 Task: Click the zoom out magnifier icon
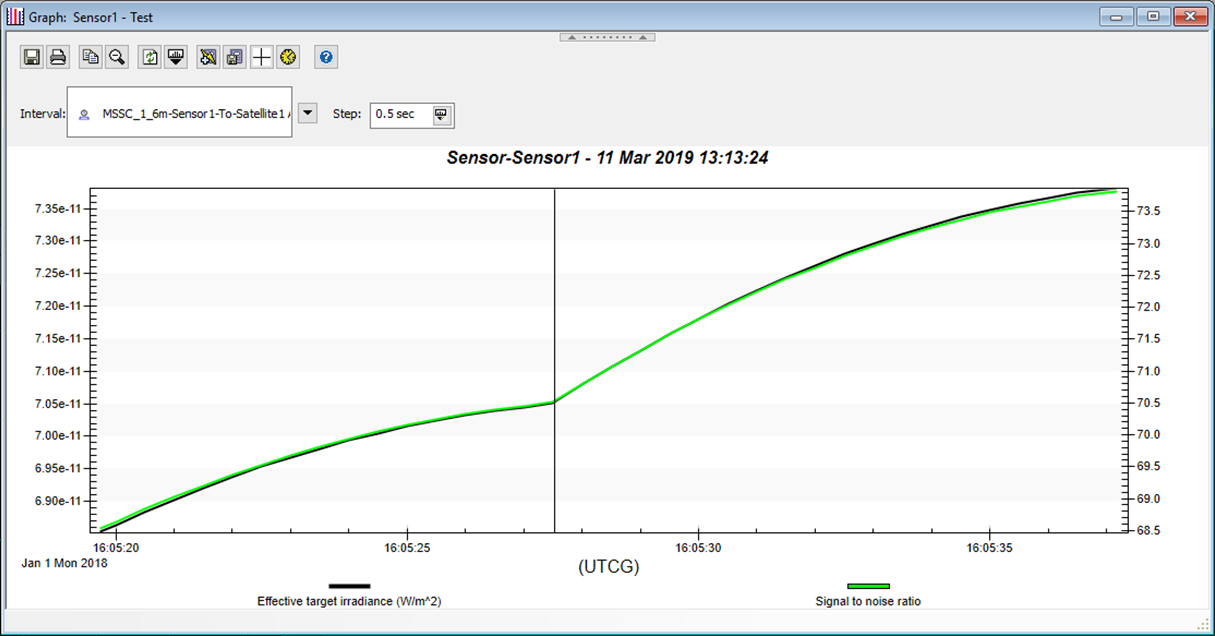click(117, 57)
